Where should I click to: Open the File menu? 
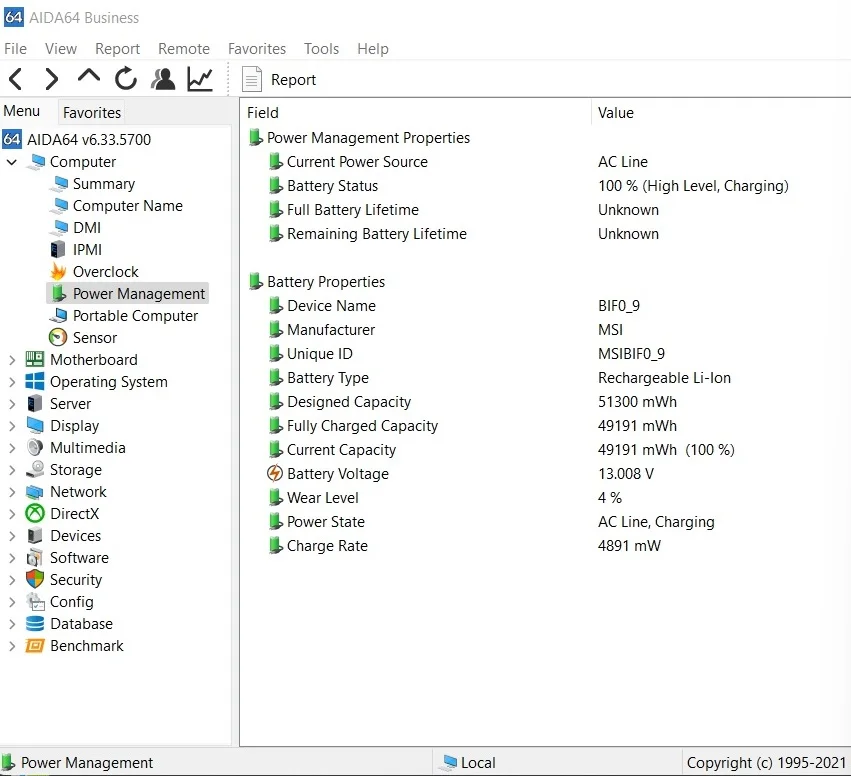coord(15,49)
